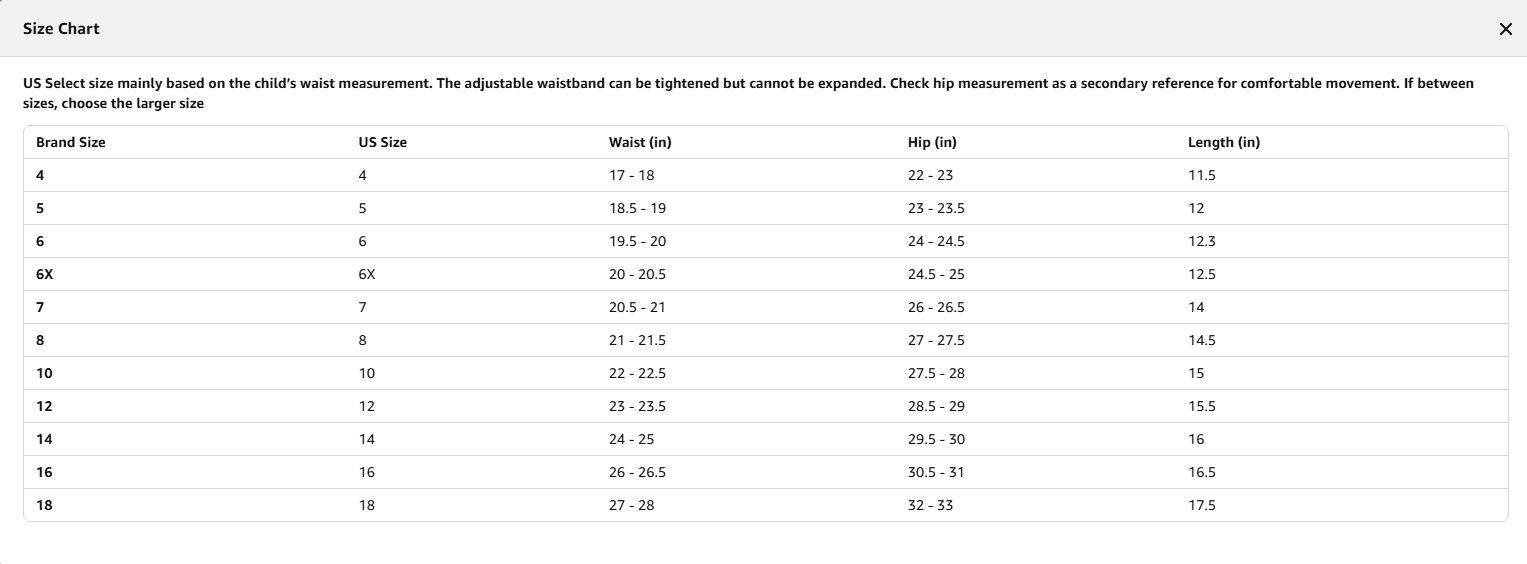The image size is (1527, 564).
Task: Click the Length (in) column header
Action: (1223, 142)
